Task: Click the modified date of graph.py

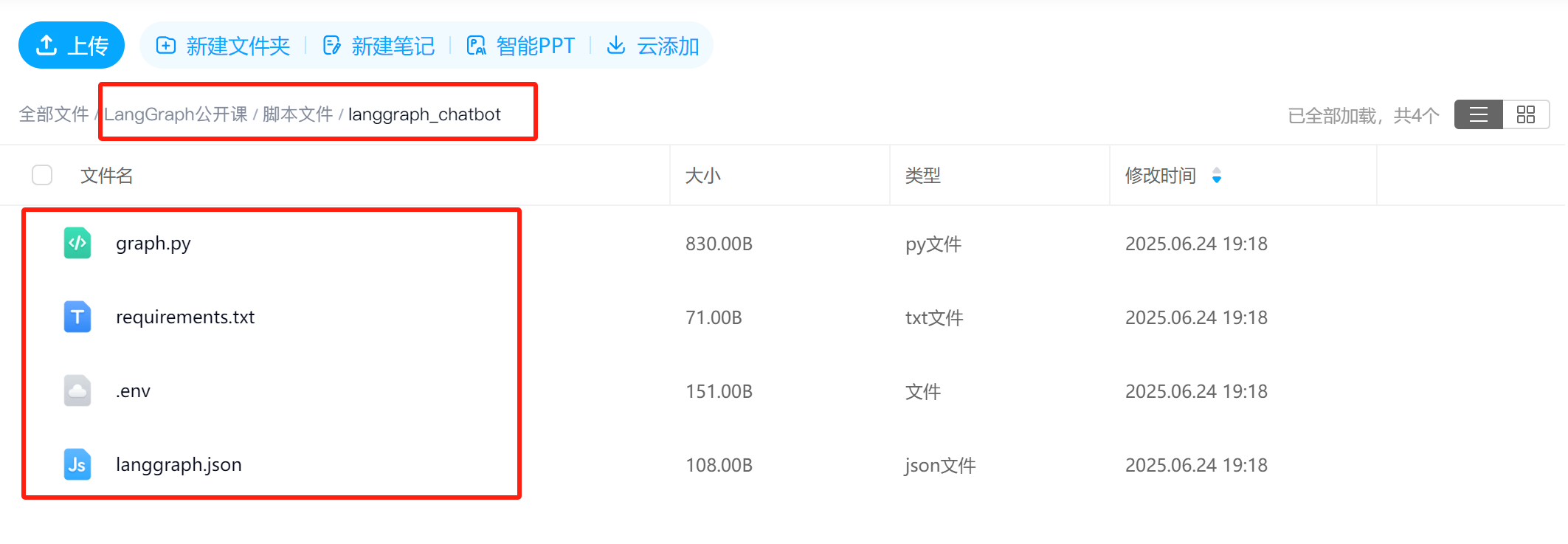Action: pos(1196,244)
